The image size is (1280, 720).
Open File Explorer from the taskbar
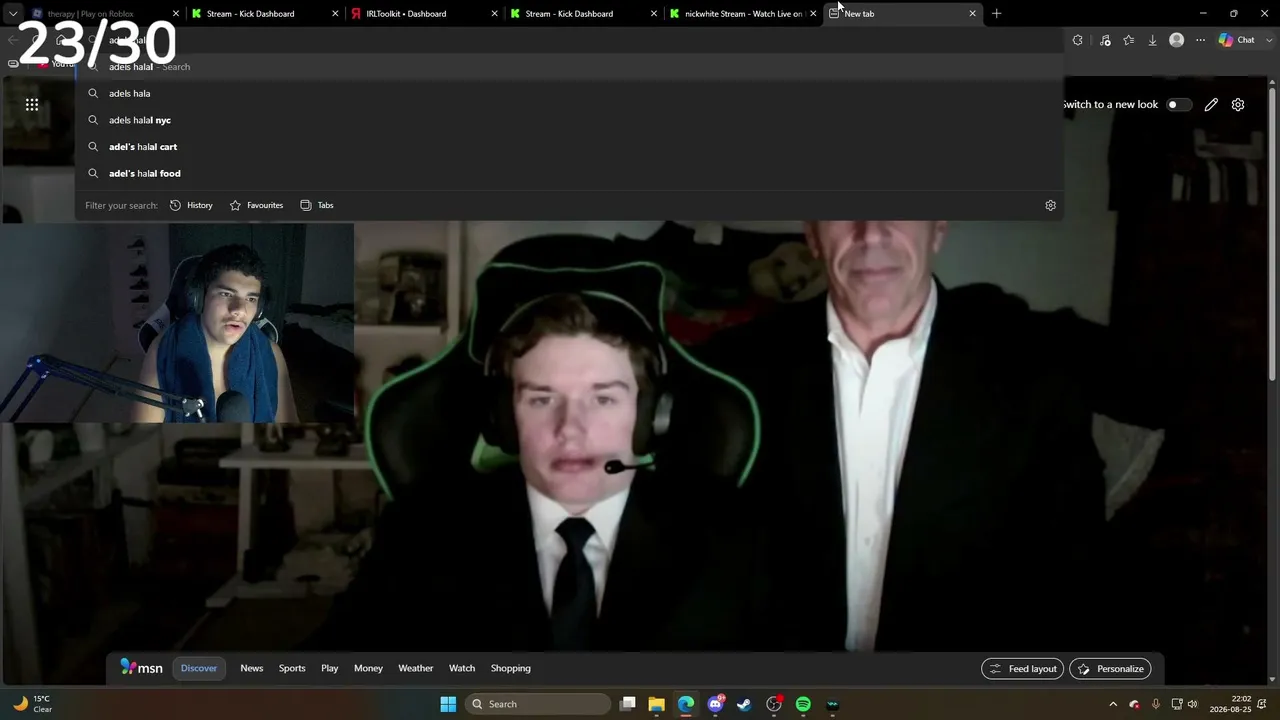click(657, 704)
